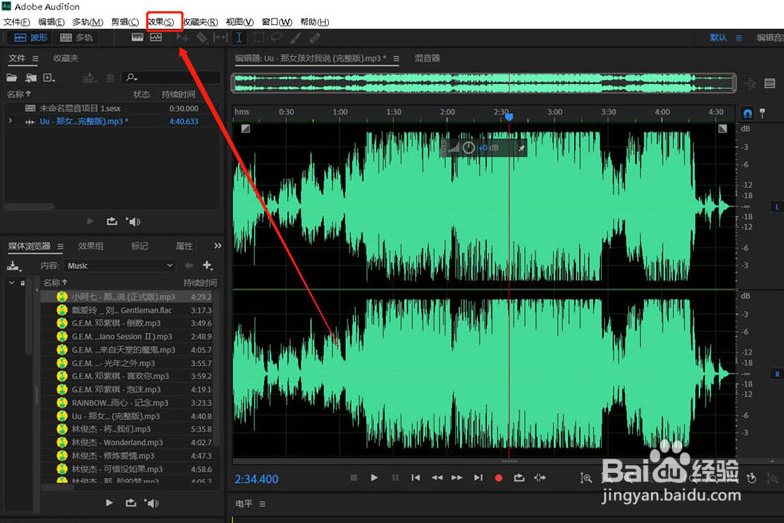Open the 帮助(H) menu

314,22
